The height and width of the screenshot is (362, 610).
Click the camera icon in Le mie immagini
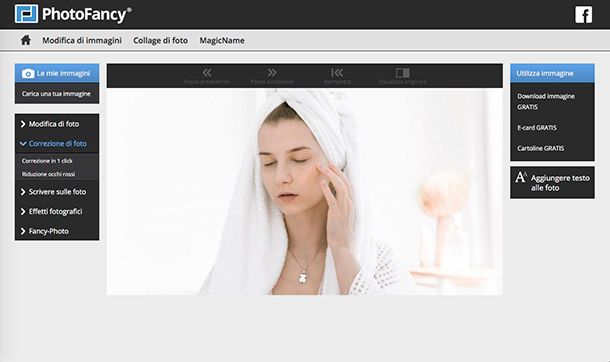click(28, 73)
